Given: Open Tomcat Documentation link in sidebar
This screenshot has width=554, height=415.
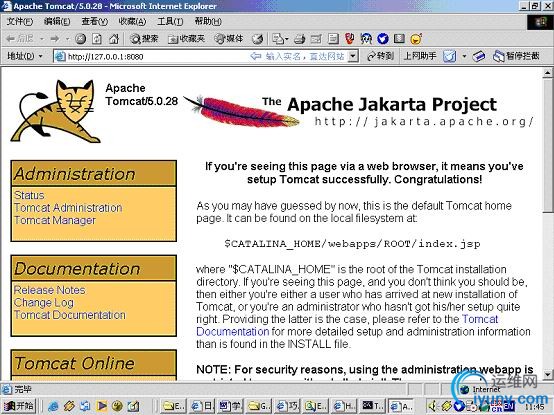Looking at the screenshot, I should [70, 315].
